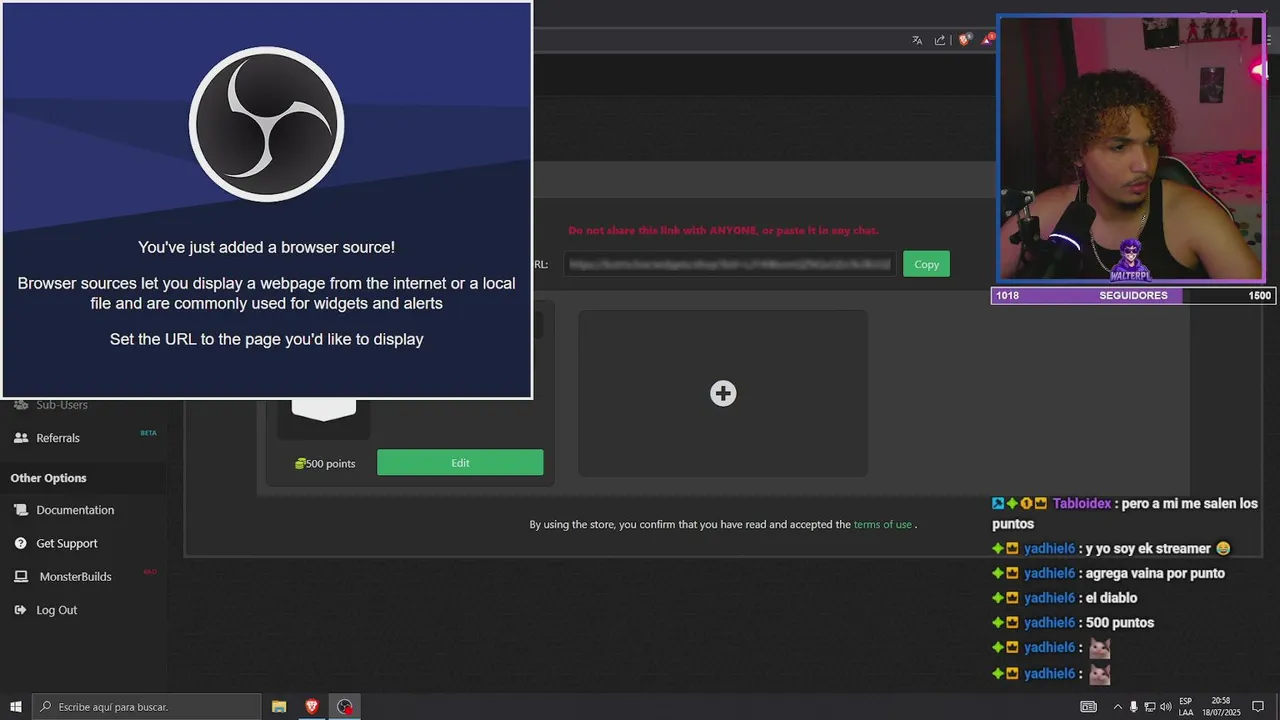Click the plus icon to add store item
The width and height of the screenshot is (1280, 720).
coord(723,393)
